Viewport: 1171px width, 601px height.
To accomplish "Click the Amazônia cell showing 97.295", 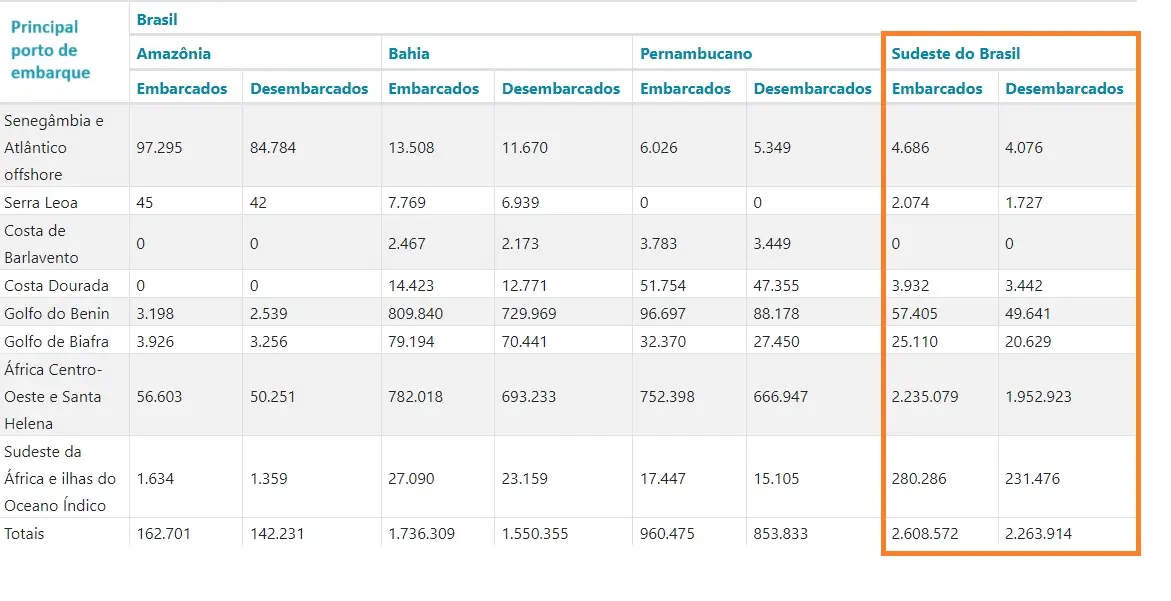I will (159, 148).
